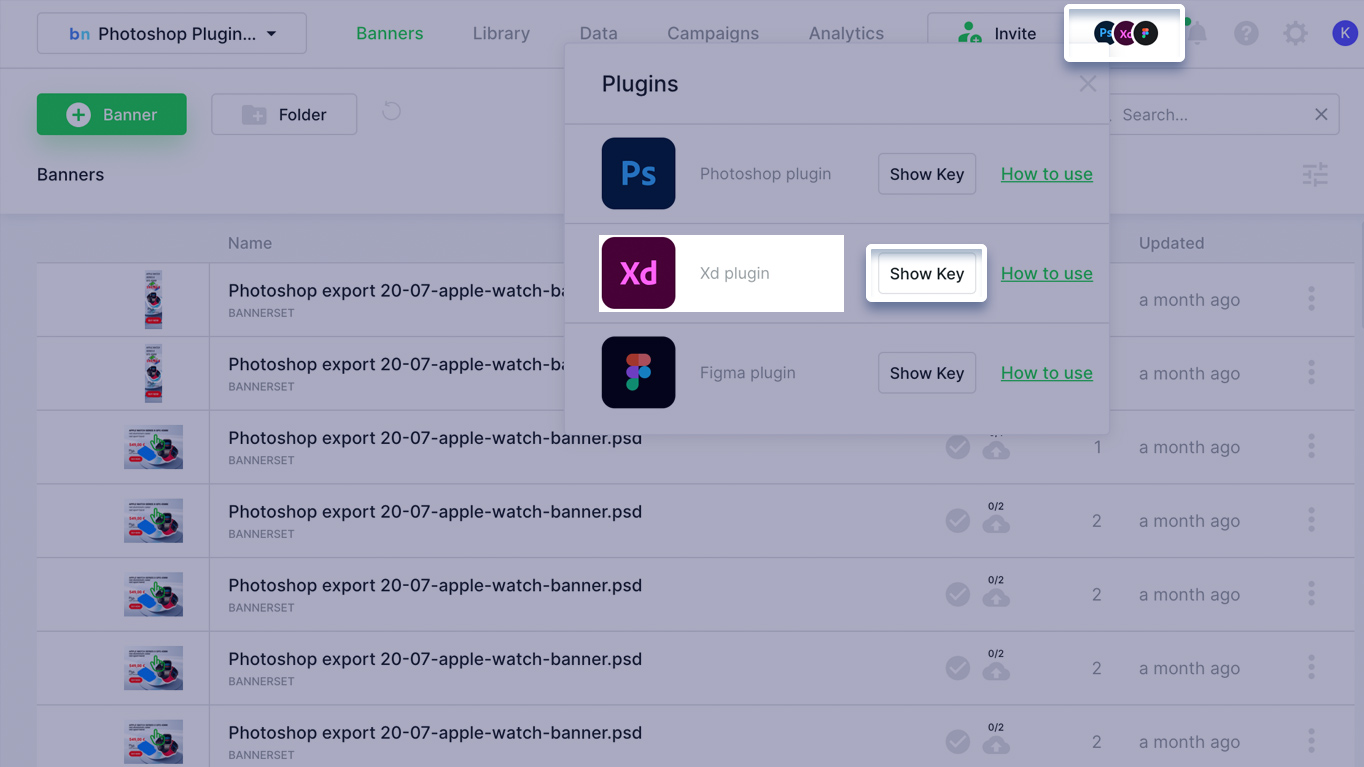Clear the search box with X
The width and height of the screenshot is (1364, 767).
[x=1321, y=114]
